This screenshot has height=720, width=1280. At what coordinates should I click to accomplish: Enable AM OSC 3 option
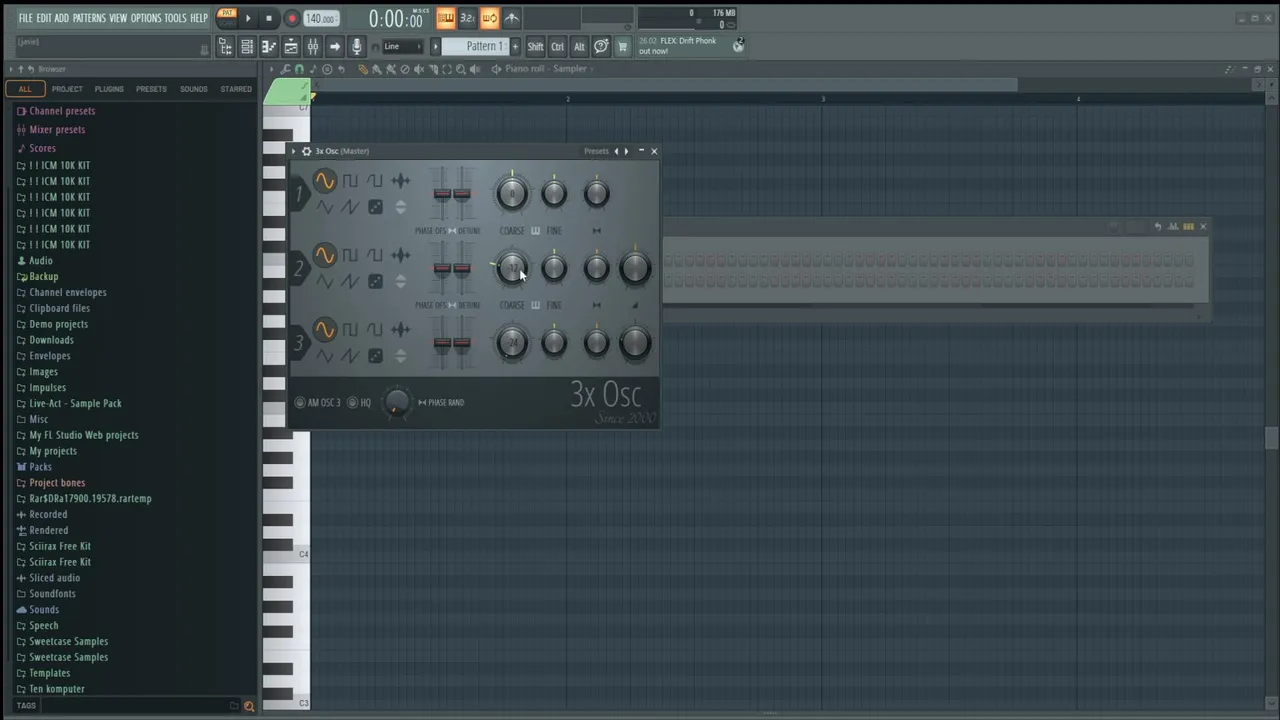pyautogui.click(x=318, y=403)
